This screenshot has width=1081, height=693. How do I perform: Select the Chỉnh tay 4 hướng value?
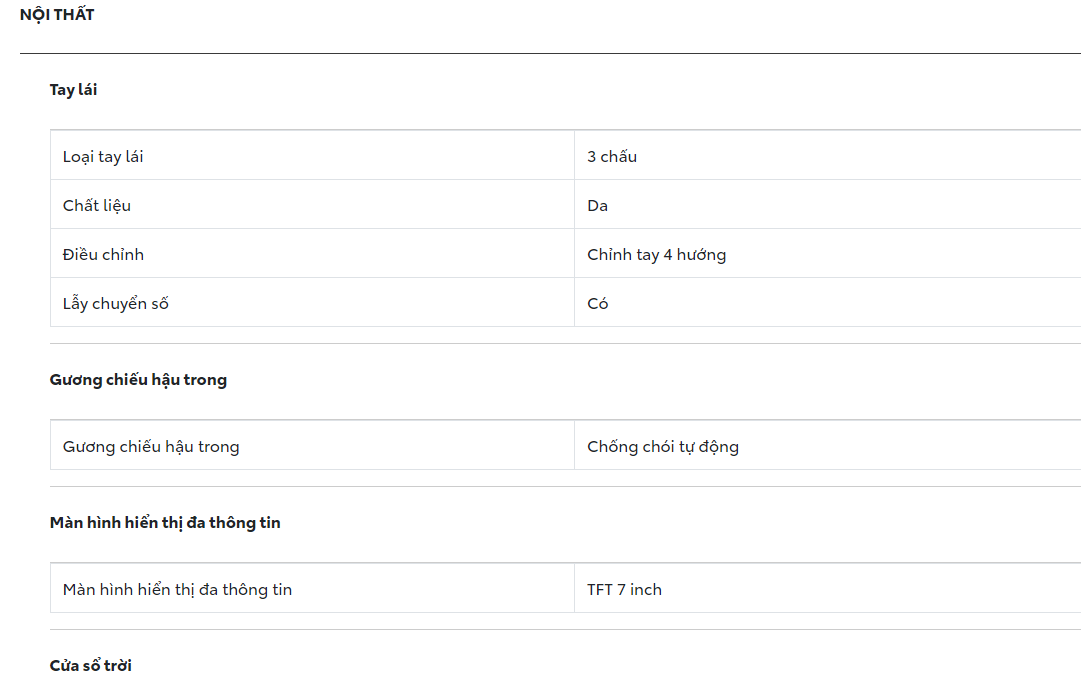pos(656,255)
